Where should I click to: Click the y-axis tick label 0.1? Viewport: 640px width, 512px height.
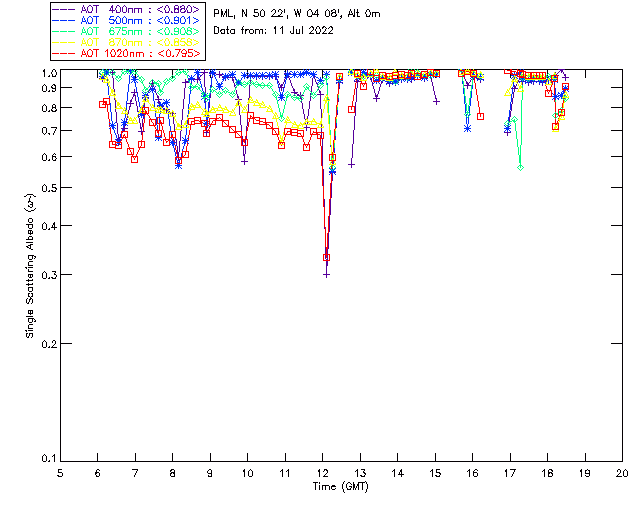(x=49, y=459)
